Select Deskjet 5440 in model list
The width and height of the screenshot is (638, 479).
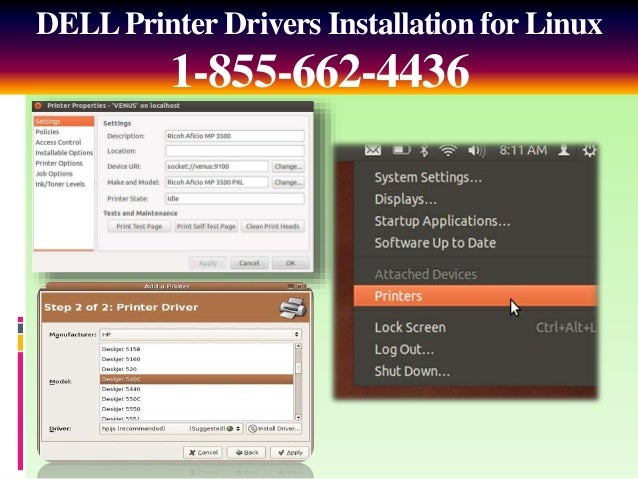(197, 389)
